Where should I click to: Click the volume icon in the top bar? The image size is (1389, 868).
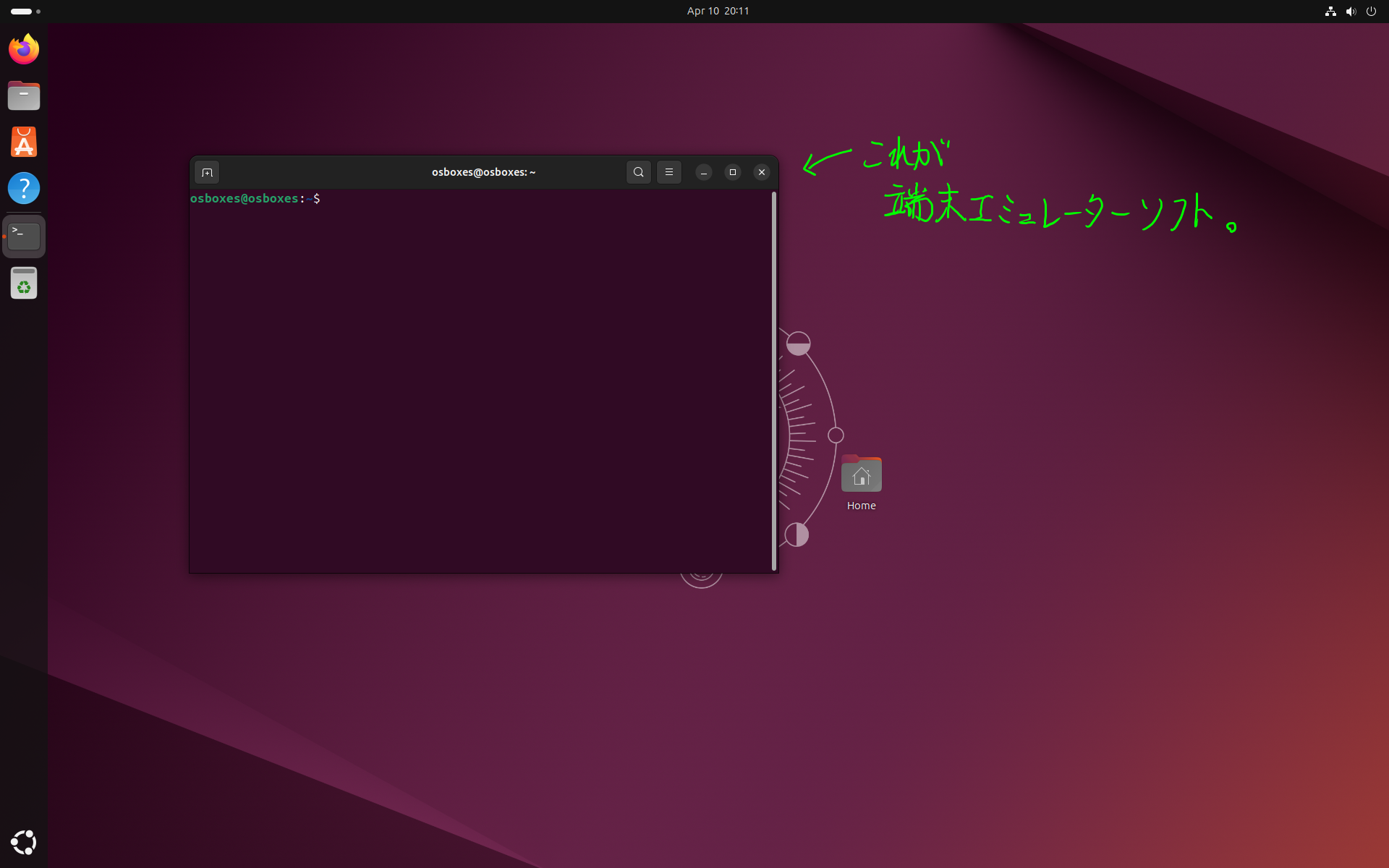(x=1350, y=11)
